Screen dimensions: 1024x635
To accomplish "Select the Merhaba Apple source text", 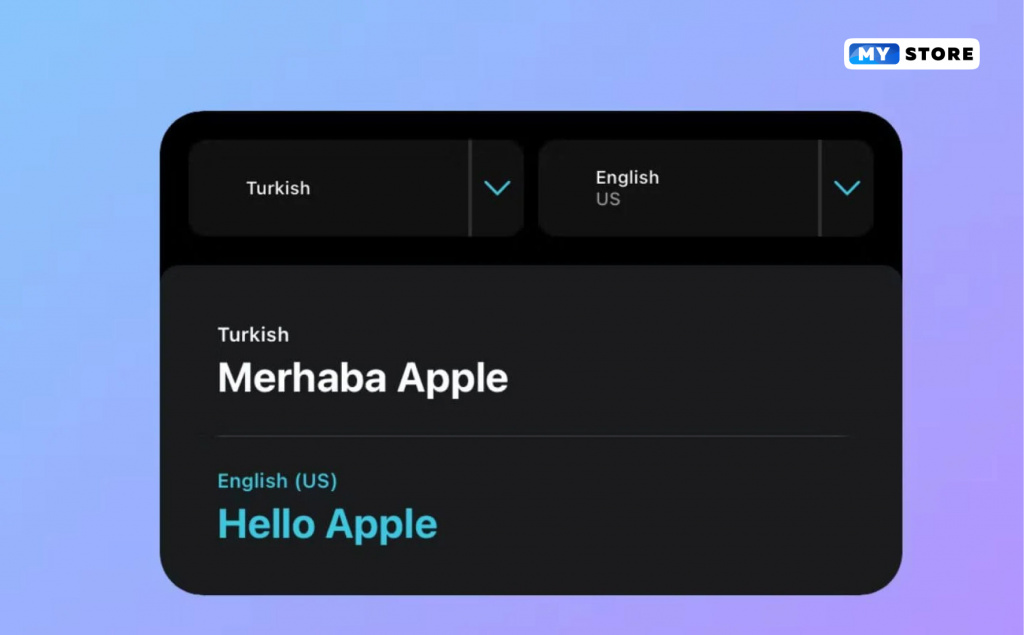I will [x=362, y=378].
